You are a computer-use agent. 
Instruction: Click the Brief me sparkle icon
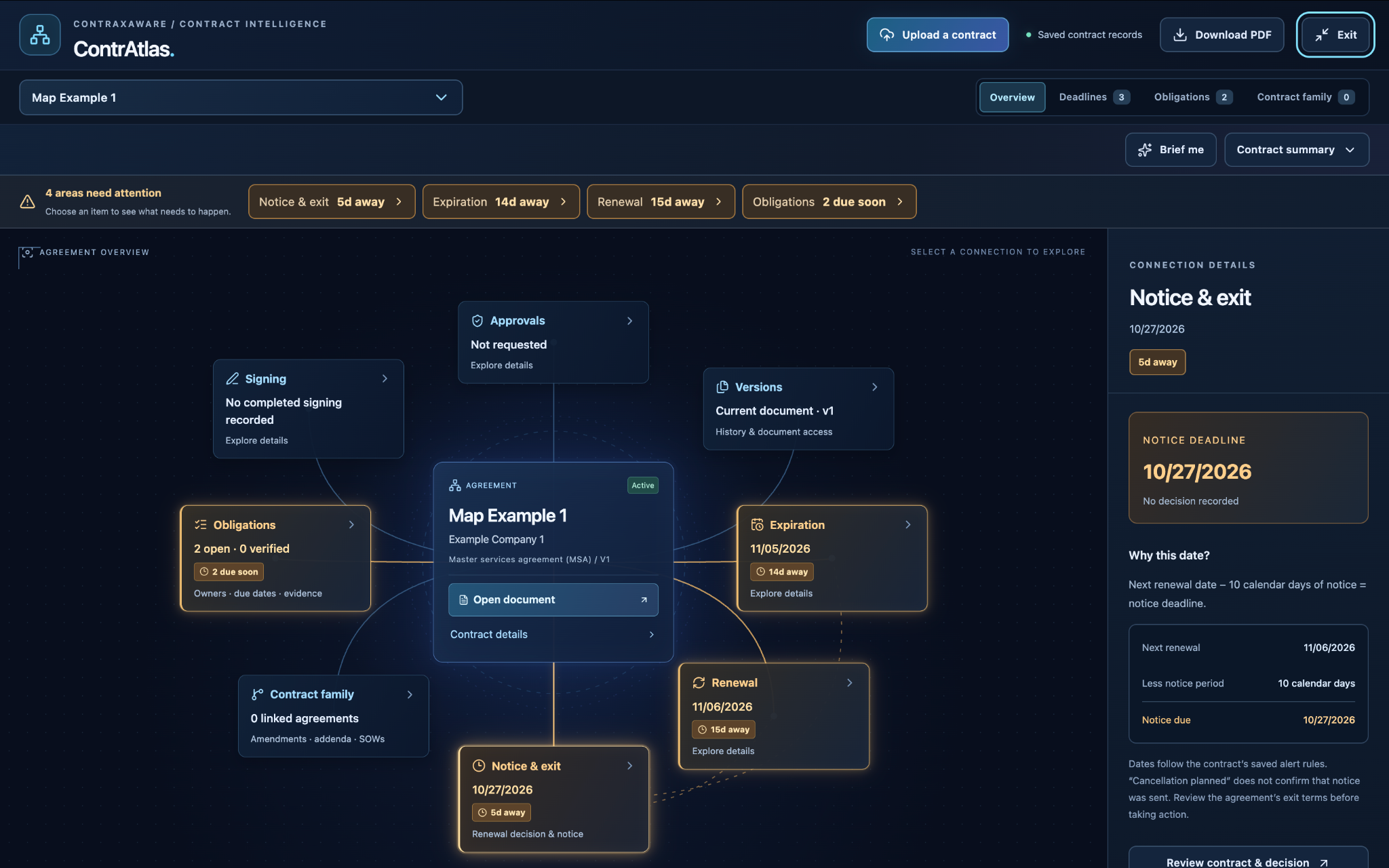coord(1145,150)
